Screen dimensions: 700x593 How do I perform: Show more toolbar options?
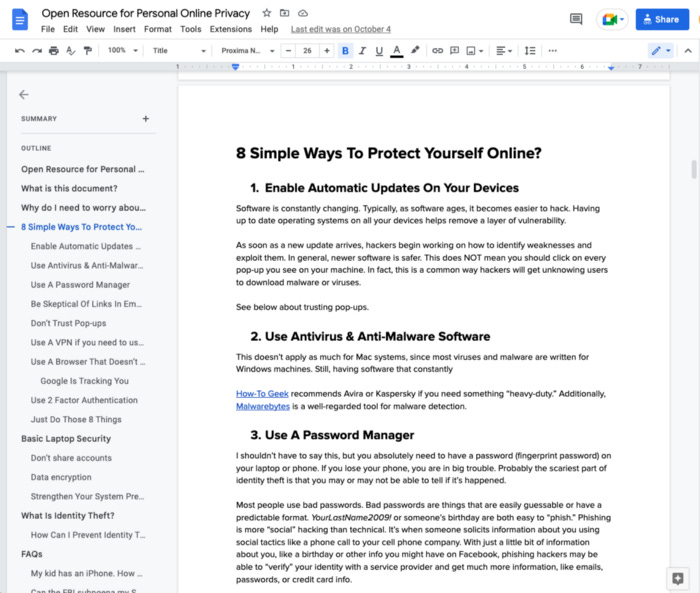pos(553,51)
